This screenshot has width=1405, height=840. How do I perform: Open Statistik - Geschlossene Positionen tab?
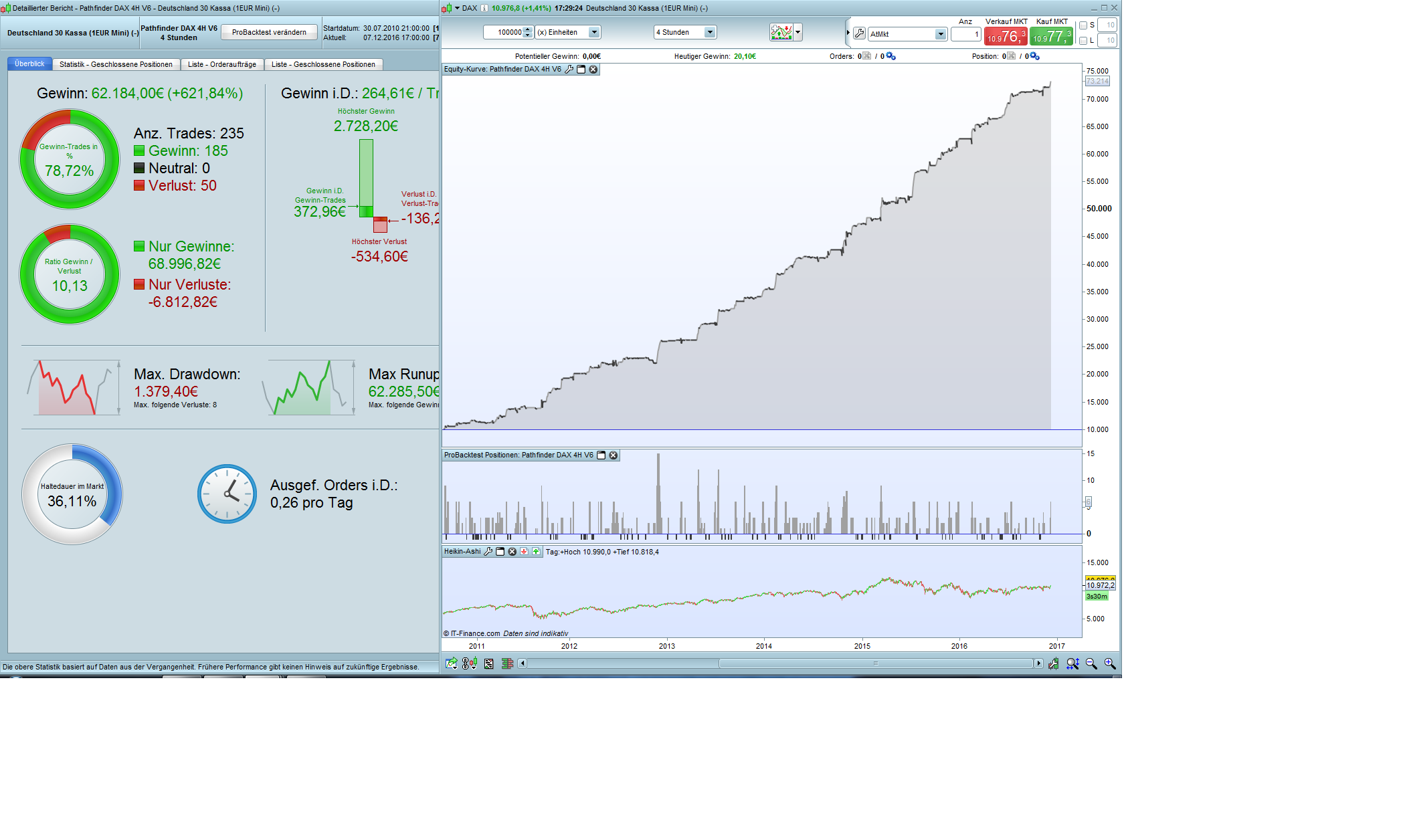pyautogui.click(x=116, y=64)
